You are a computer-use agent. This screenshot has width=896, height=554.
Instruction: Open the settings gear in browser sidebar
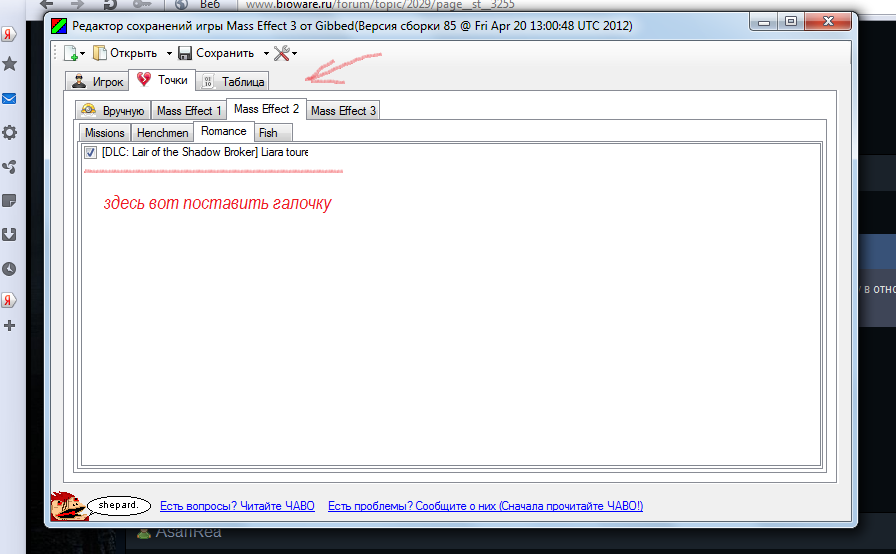pyautogui.click(x=9, y=133)
